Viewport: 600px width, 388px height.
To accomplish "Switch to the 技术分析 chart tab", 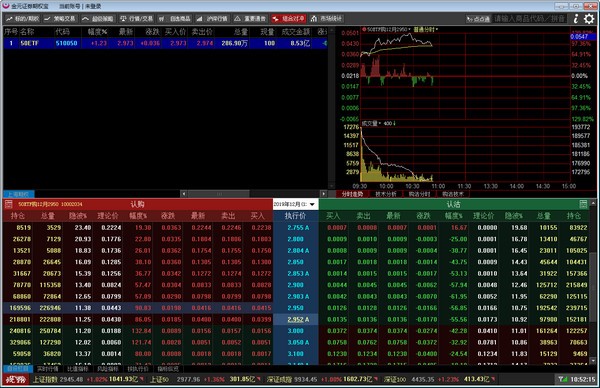I will click(386, 194).
